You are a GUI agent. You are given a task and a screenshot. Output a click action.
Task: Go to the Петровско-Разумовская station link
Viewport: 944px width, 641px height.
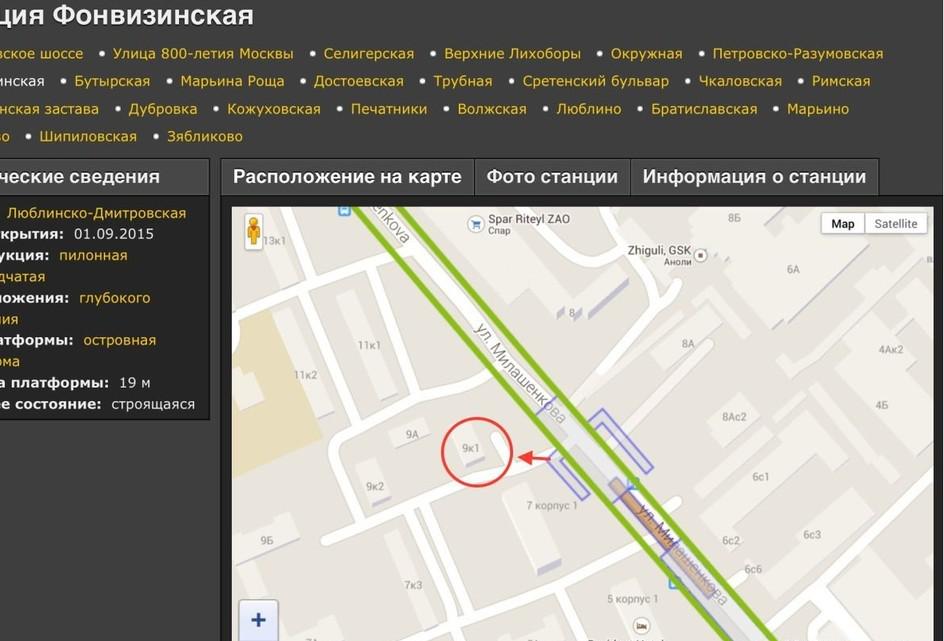pyautogui.click(x=798, y=54)
